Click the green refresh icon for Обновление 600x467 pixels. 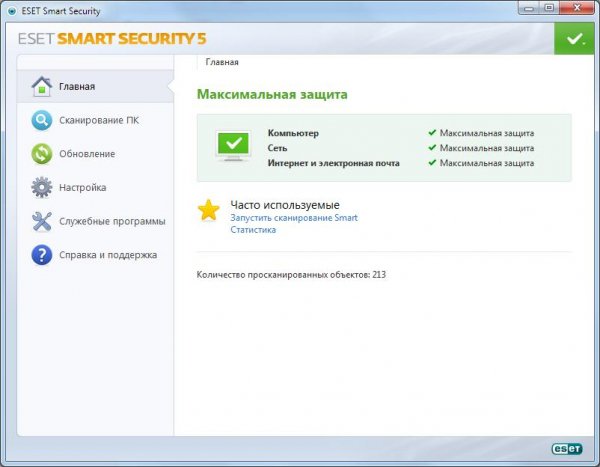[42, 154]
